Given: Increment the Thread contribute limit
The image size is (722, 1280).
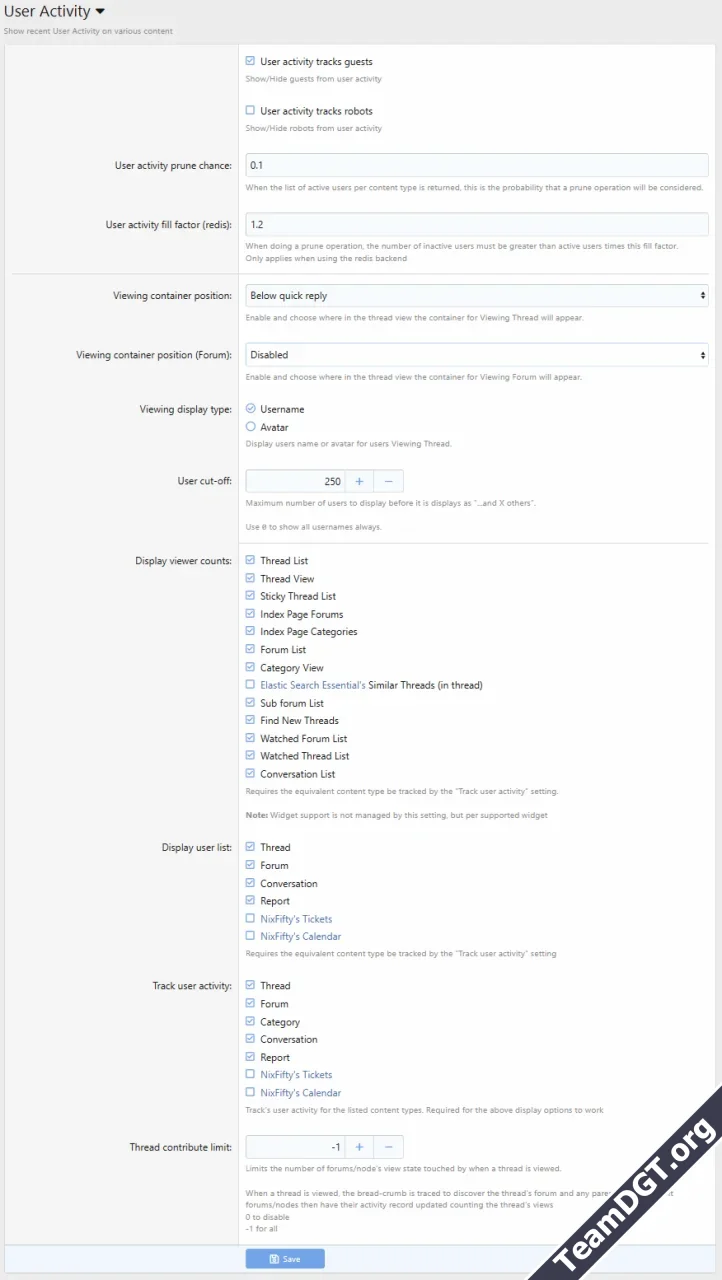Looking at the screenshot, I should tap(360, 1146).
